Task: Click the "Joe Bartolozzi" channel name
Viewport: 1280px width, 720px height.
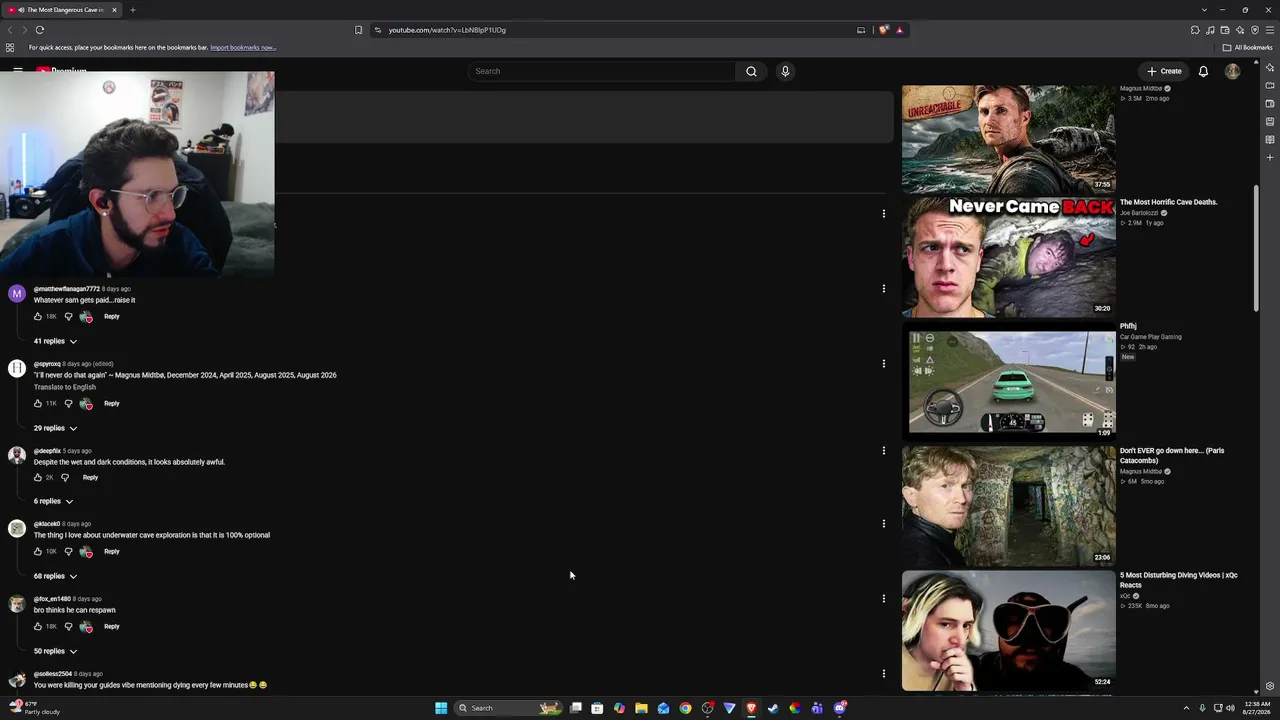Action: 1138,213
